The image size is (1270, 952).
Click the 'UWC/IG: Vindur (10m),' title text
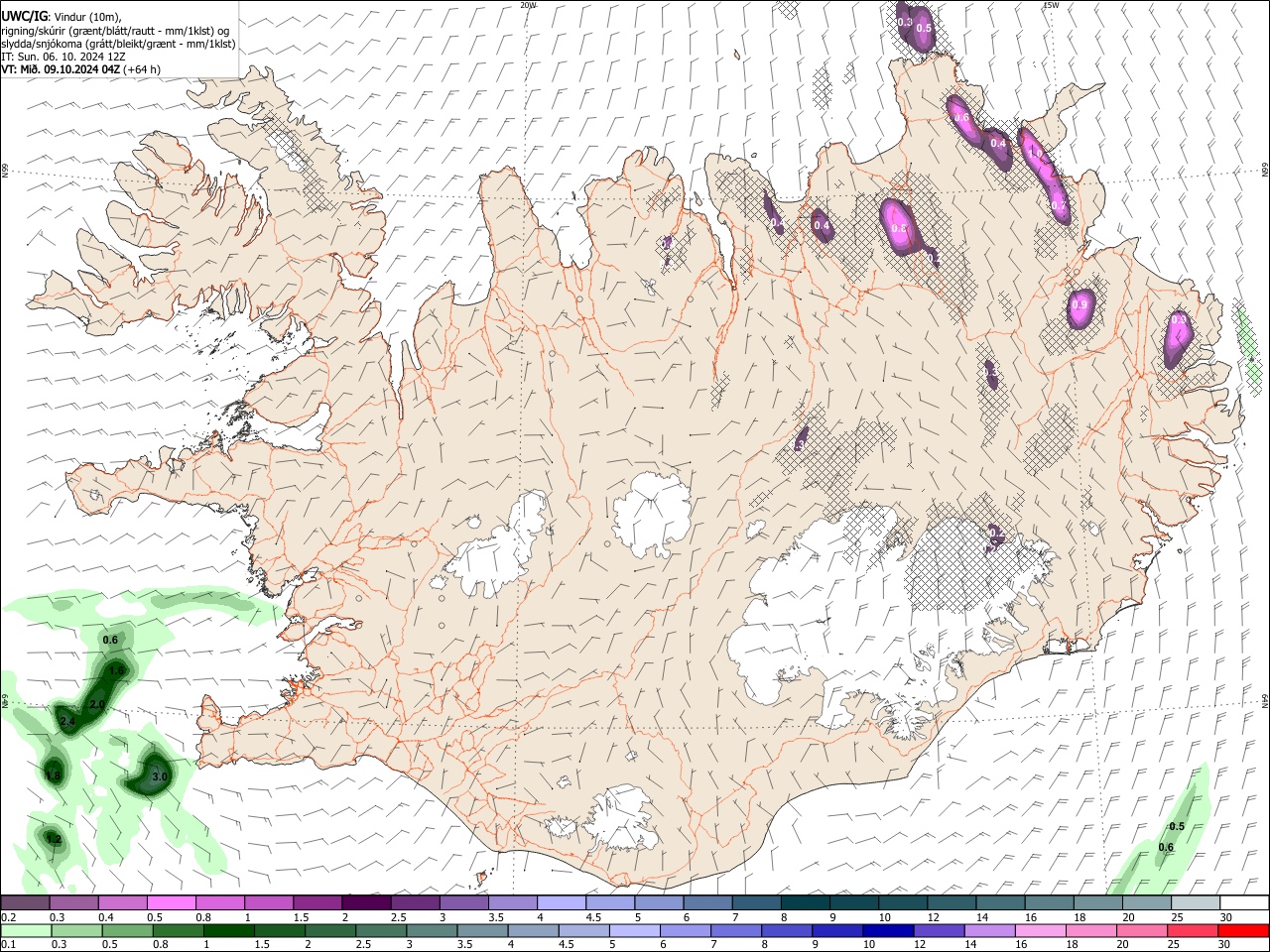point(61,17)
